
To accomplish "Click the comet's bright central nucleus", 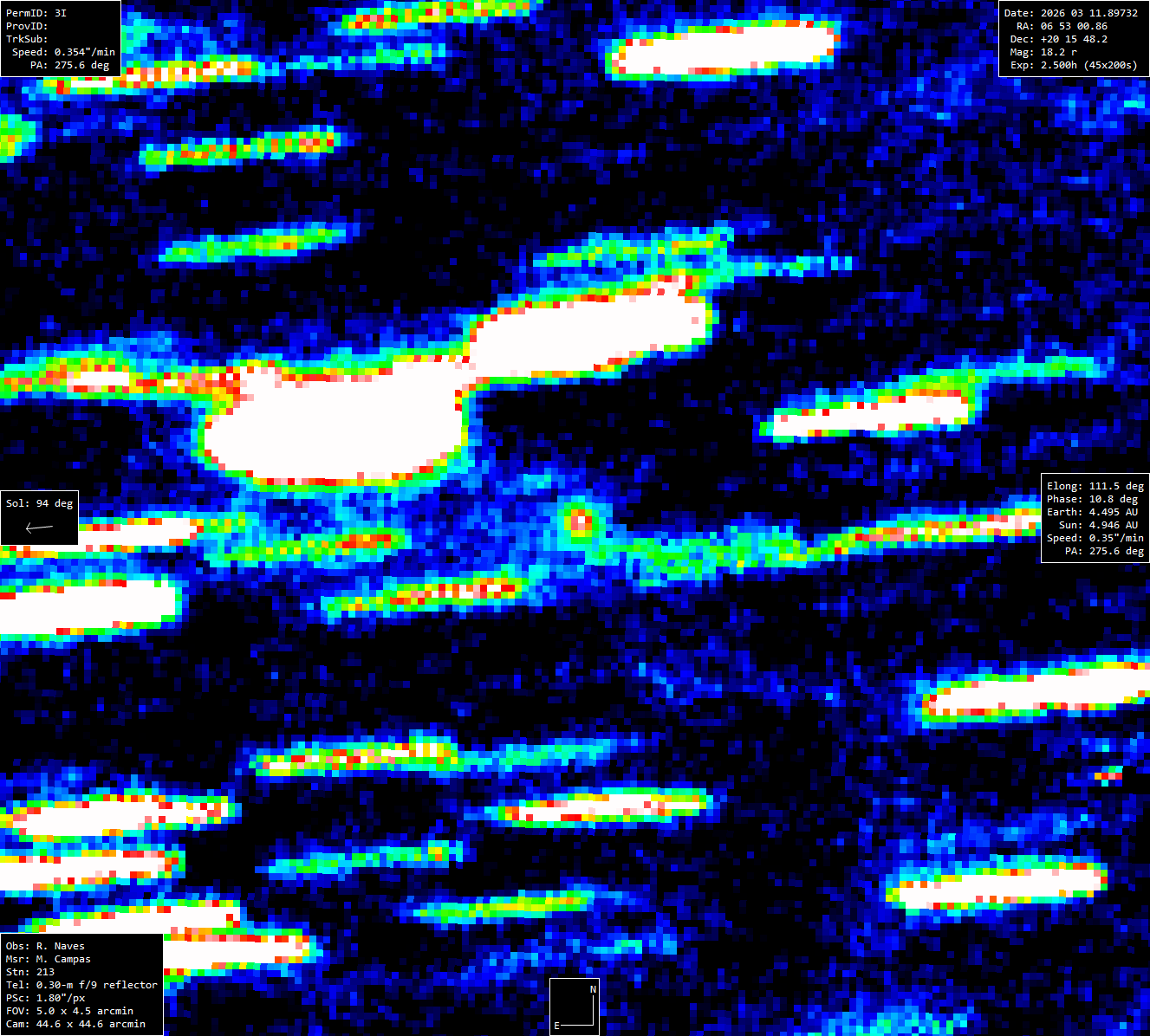I will coord(580,521).
